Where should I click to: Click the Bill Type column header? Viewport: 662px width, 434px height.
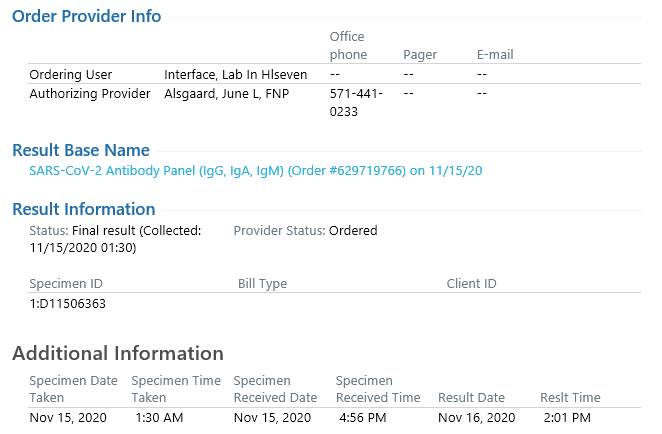pos(262,283)
